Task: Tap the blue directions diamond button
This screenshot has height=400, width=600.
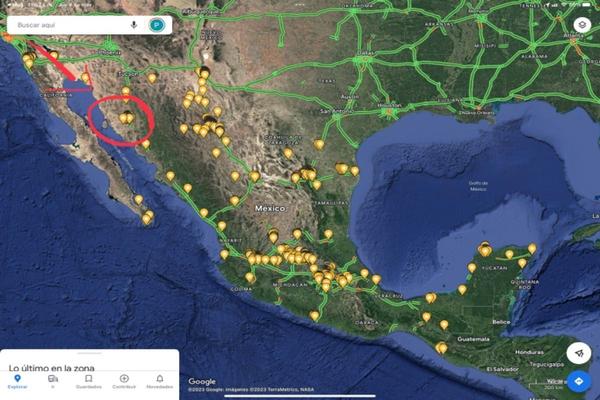Action: pos(579,381)
